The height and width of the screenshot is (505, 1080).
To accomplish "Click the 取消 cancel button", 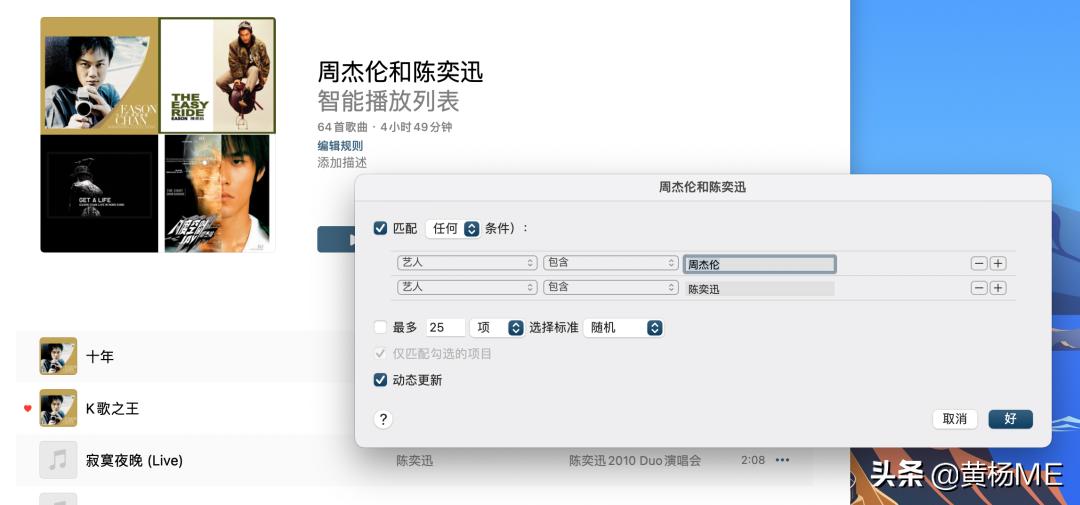I will coord(955,419).
